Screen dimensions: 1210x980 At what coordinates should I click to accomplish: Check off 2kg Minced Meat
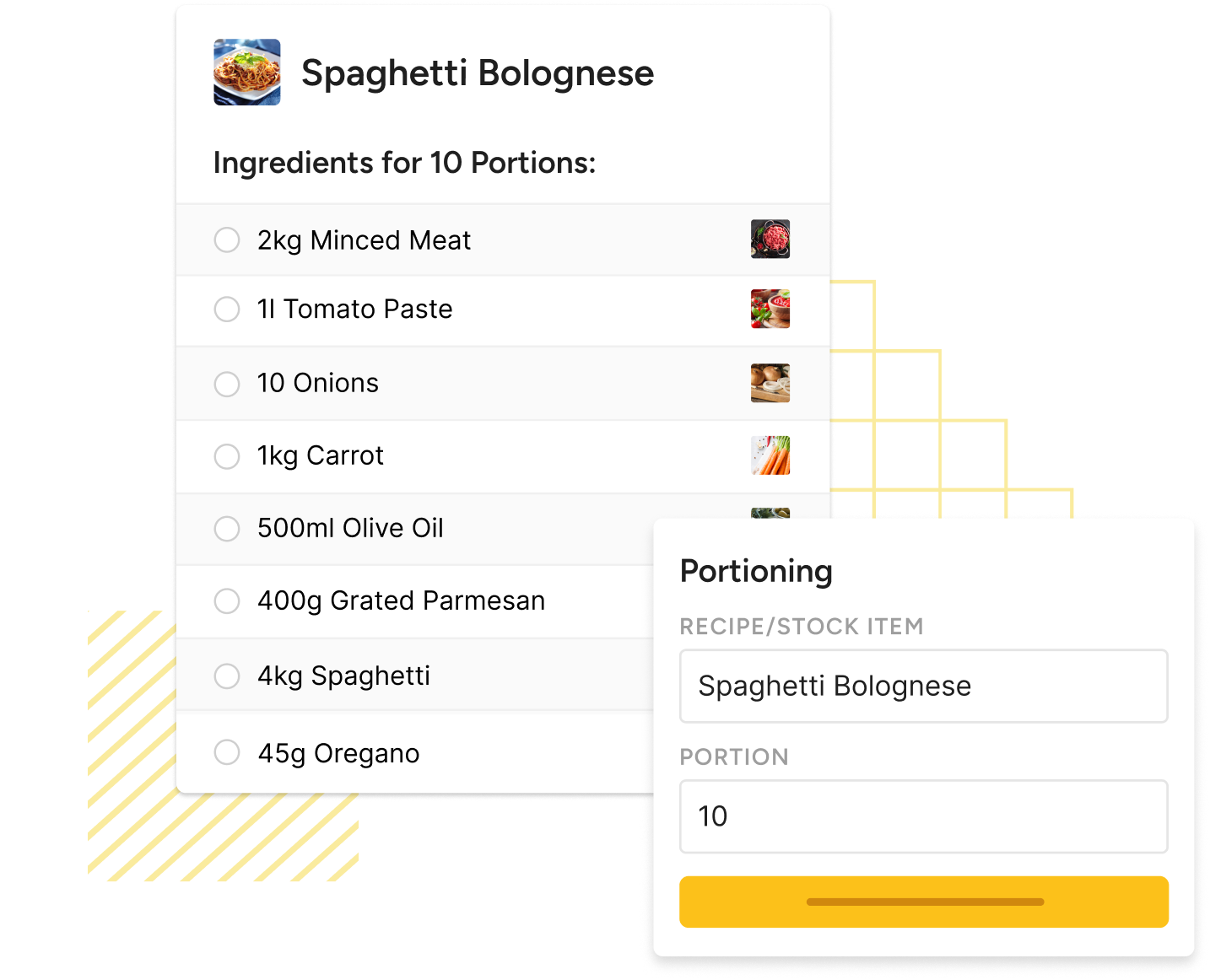227,240
